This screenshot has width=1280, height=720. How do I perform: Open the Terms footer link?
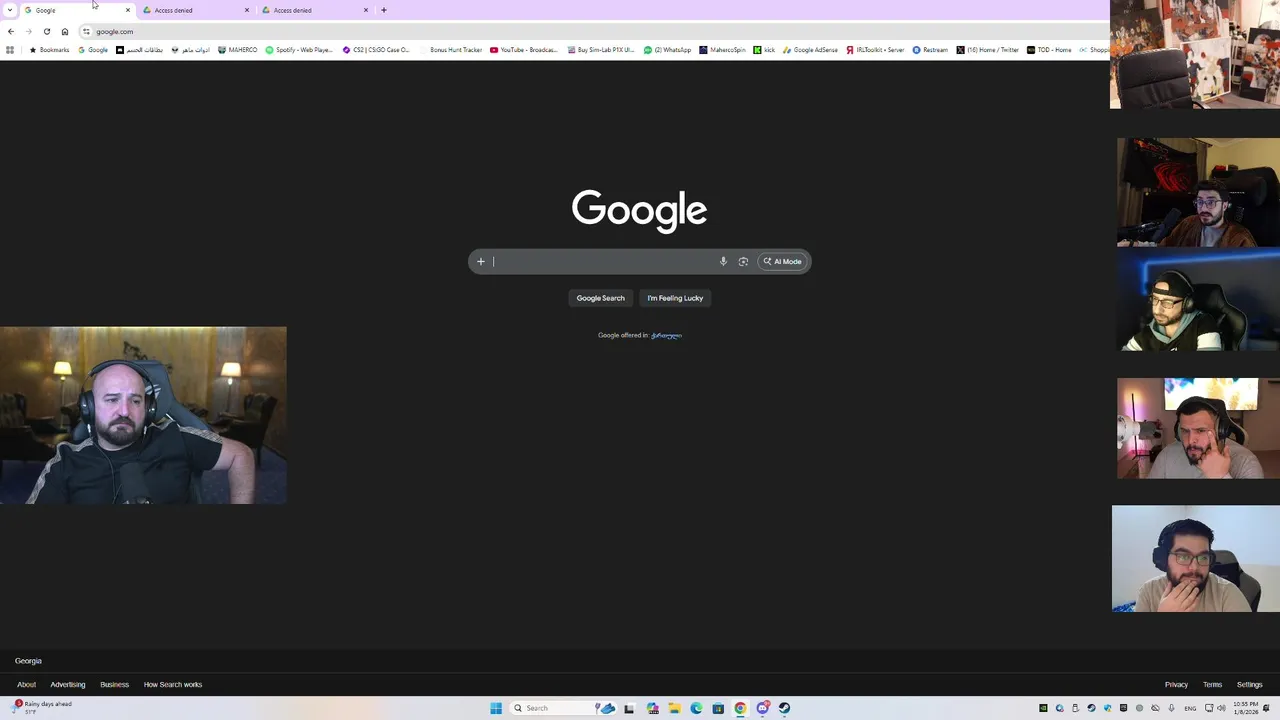(1212, 685)
